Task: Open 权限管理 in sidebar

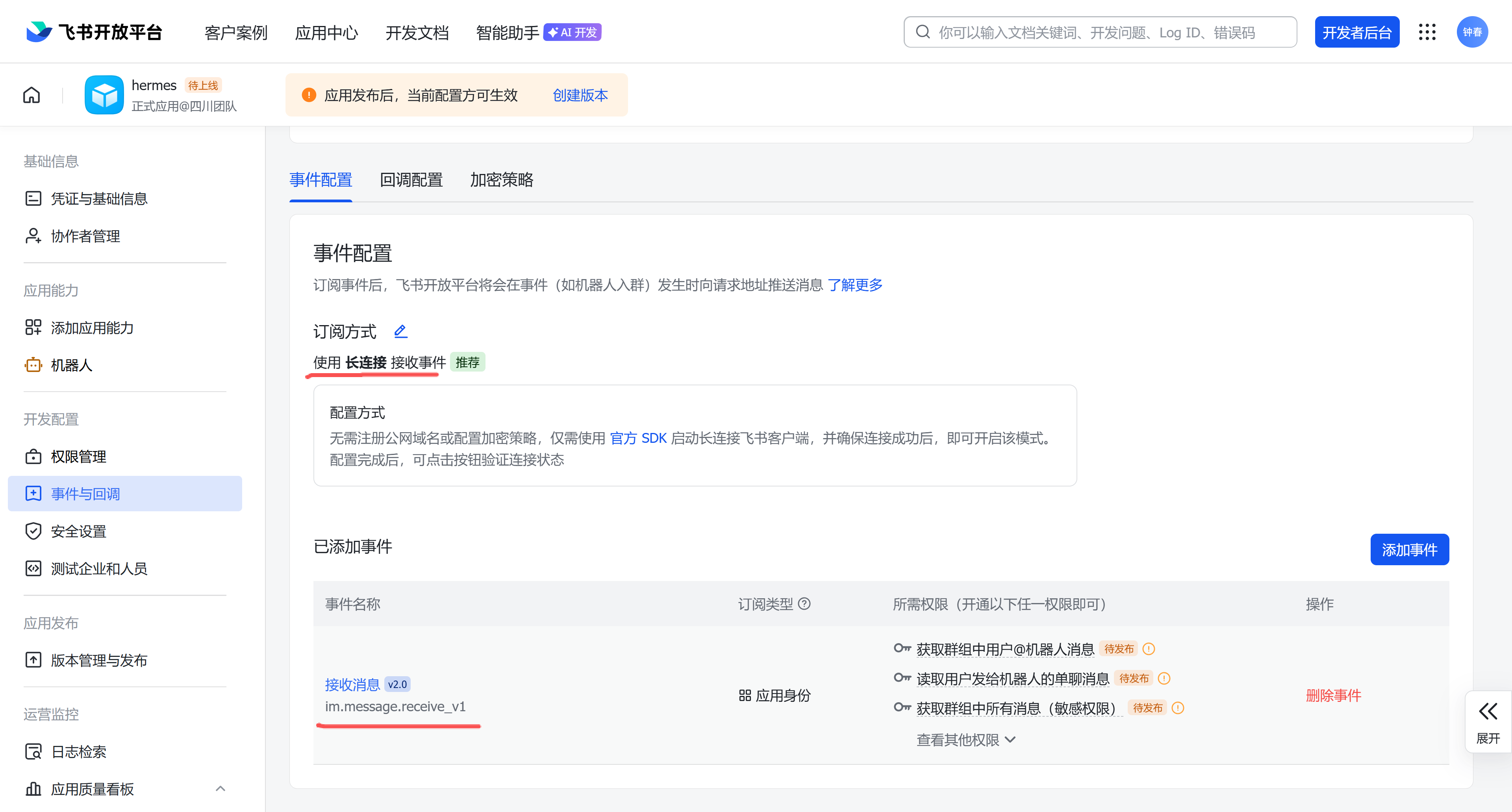Action: coord(125,457)
